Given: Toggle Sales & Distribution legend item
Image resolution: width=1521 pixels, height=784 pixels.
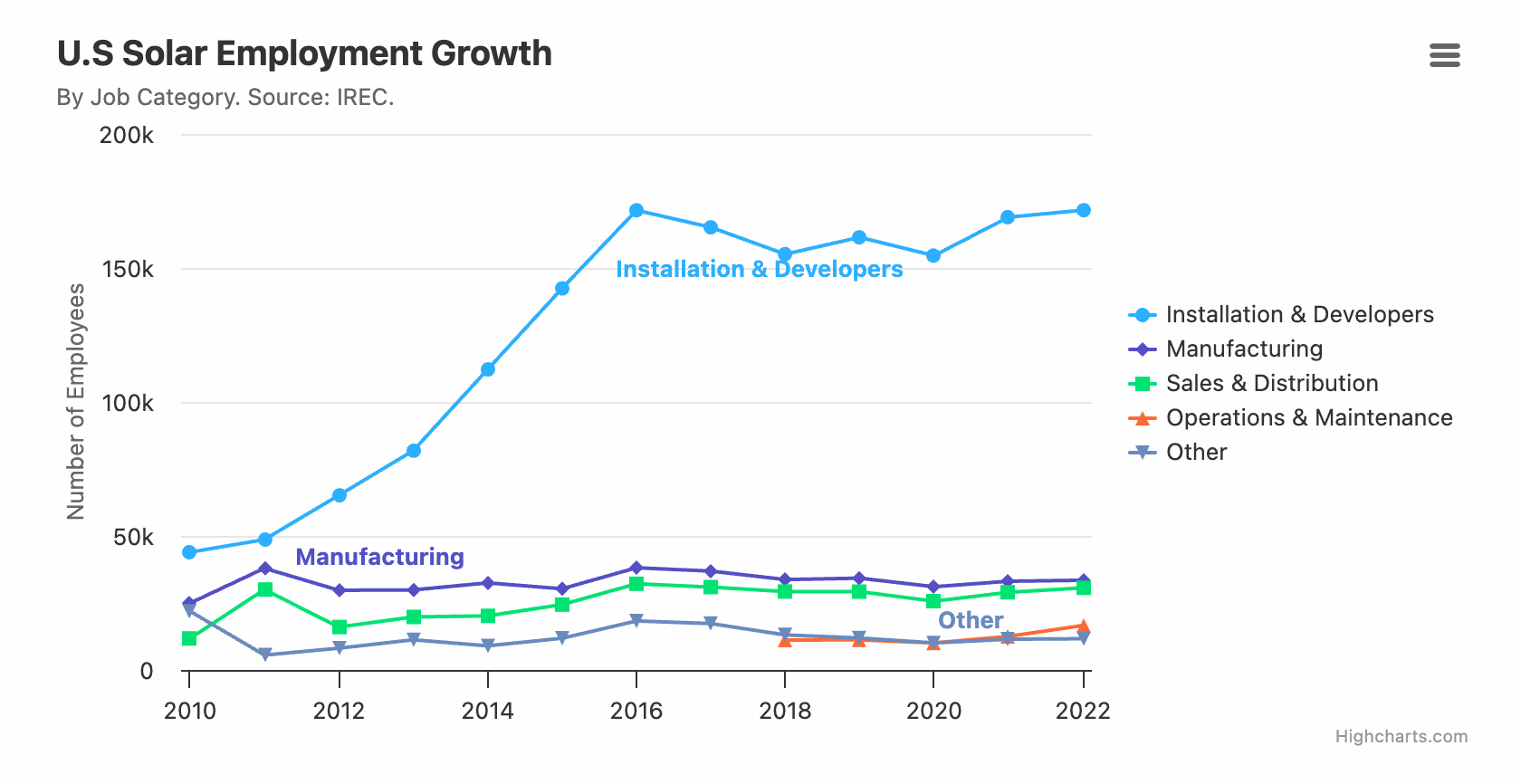Looking at the screenshot, I should point(1271,383).
